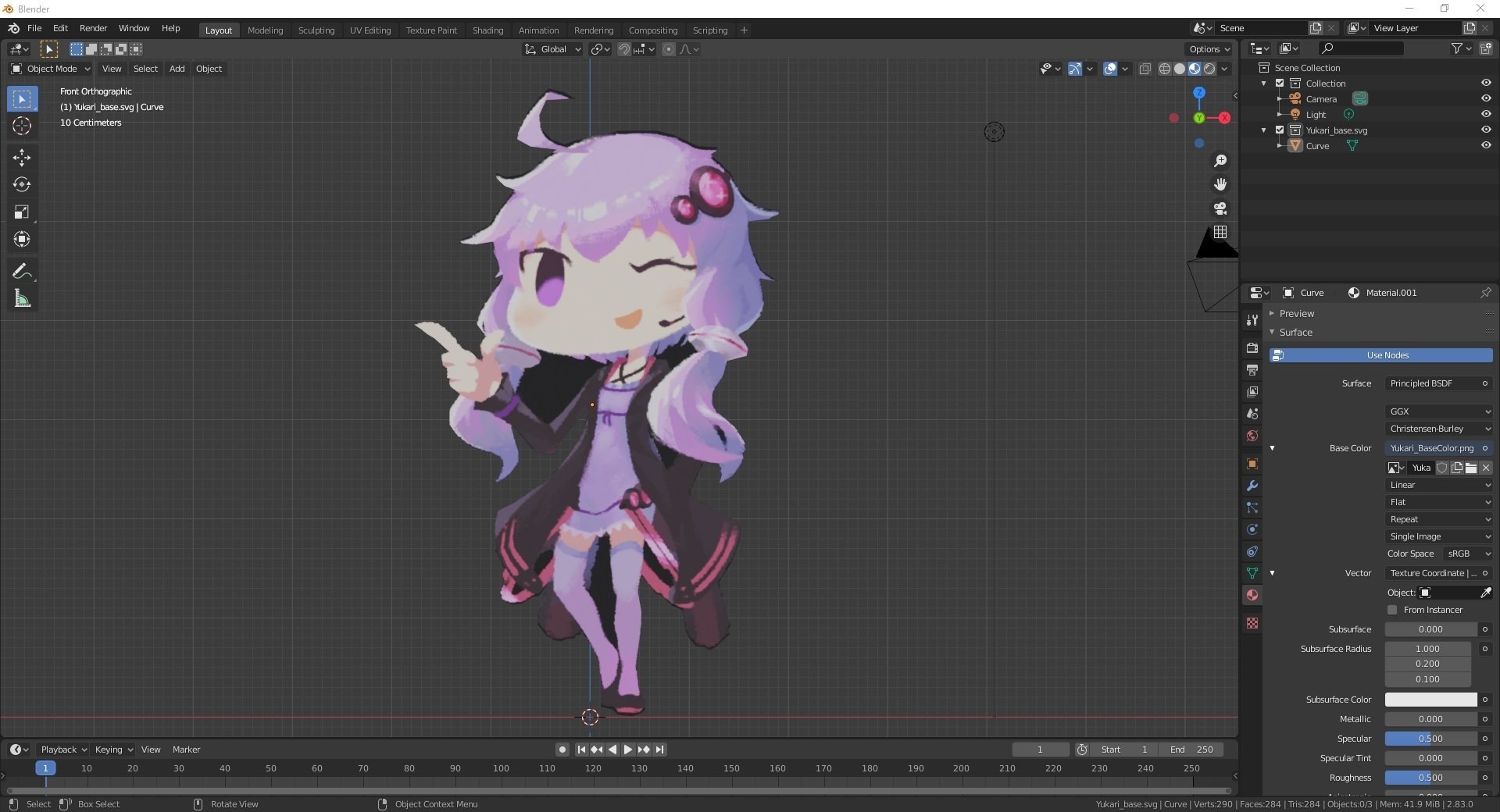Open the Repeat extension dropdown
Image resolution: width=1500 pixels, height=812 pixels.
tap(1439, 519)
